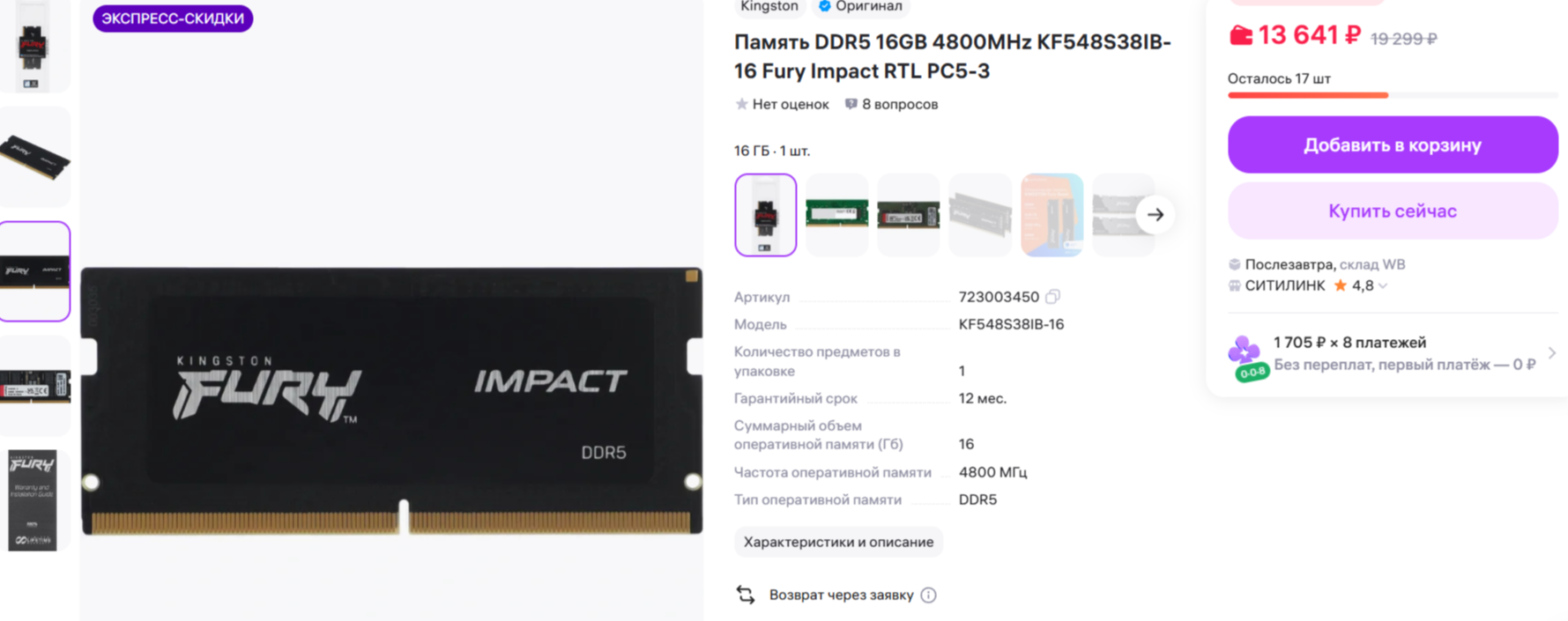
Task: Click the verified Оригинал badge
Action: point(861,7)
